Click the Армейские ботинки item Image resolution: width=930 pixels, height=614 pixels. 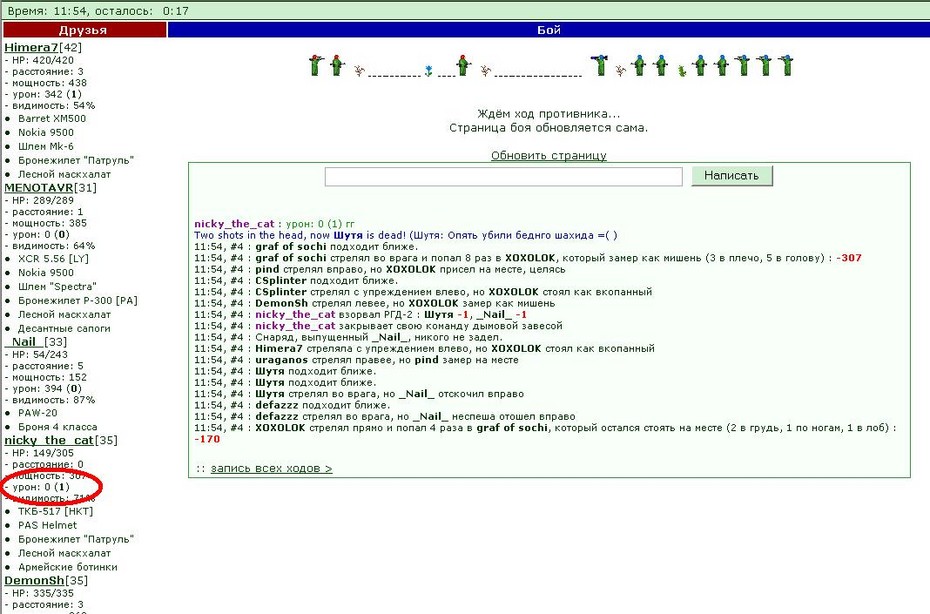coord(68,567)
